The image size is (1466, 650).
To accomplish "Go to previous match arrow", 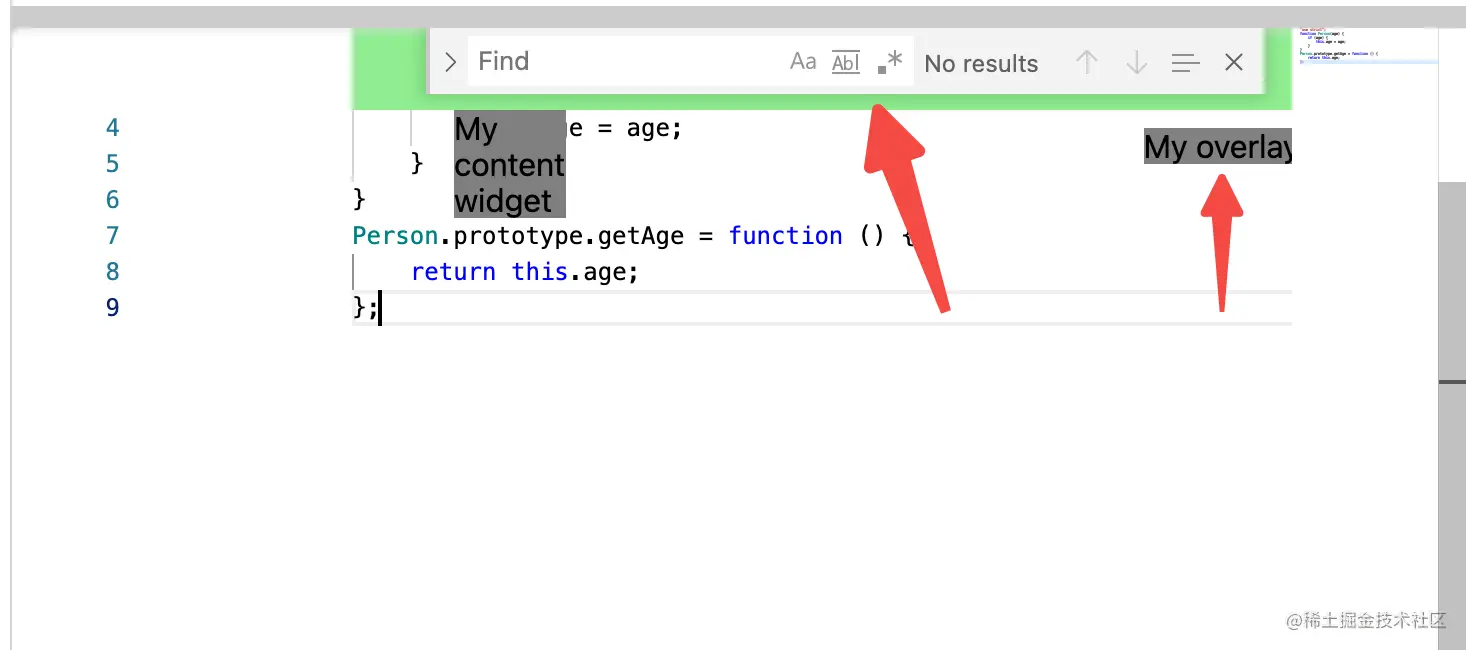I will [1086, 63].
